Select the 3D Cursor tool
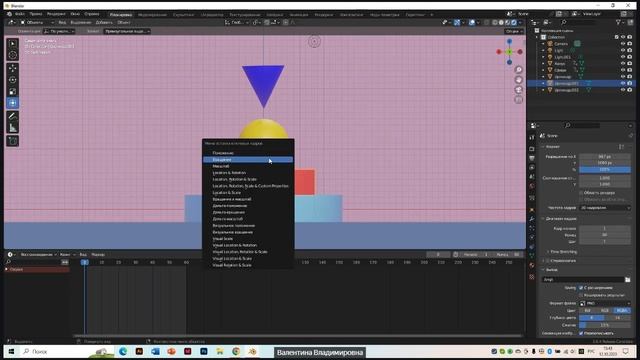Viewport: 640px width, 360px height. click(x=13, y=55)
